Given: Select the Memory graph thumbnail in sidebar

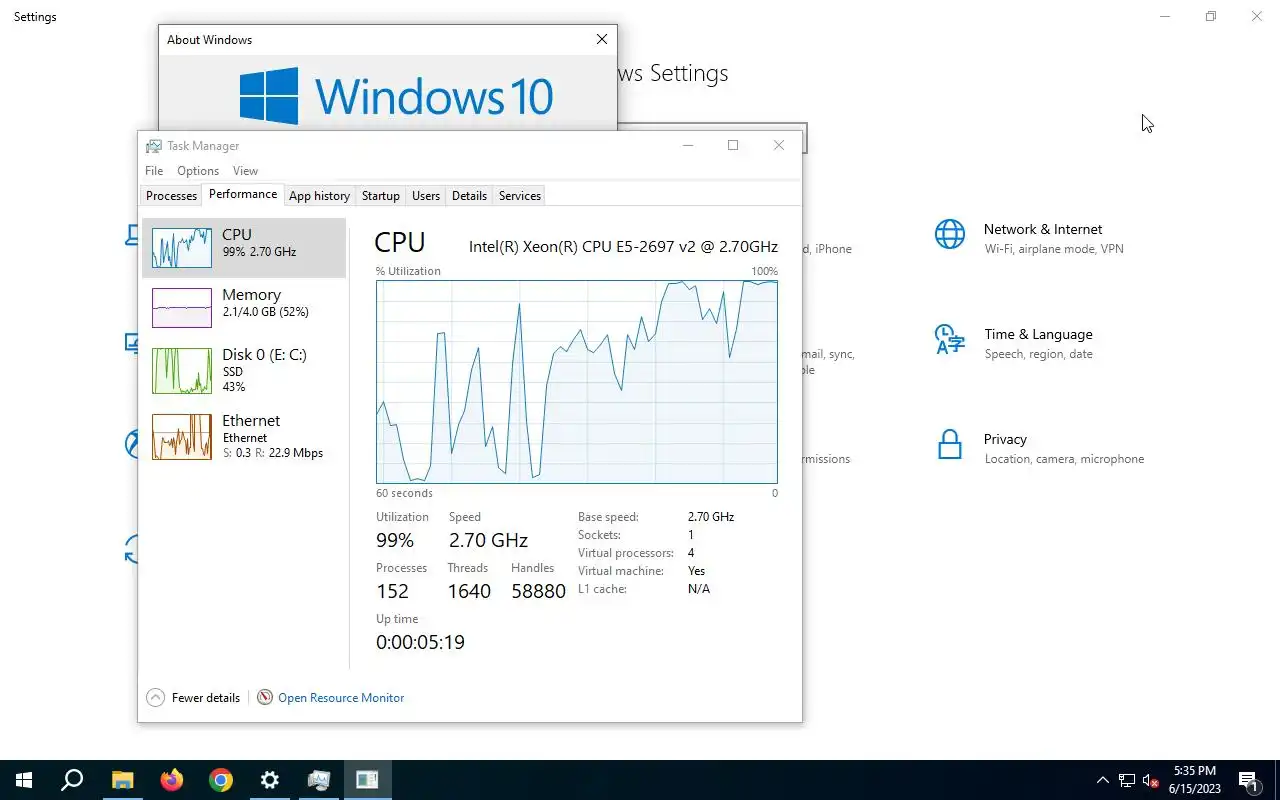Looking at the screenshot, I should tap(182, 308).
